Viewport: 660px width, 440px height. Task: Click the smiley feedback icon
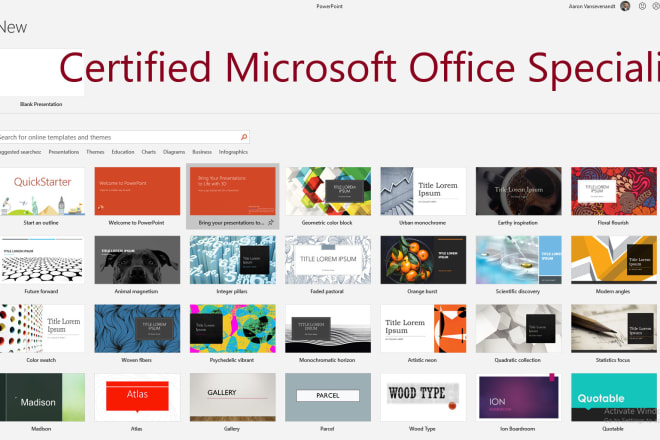point(642,6)
